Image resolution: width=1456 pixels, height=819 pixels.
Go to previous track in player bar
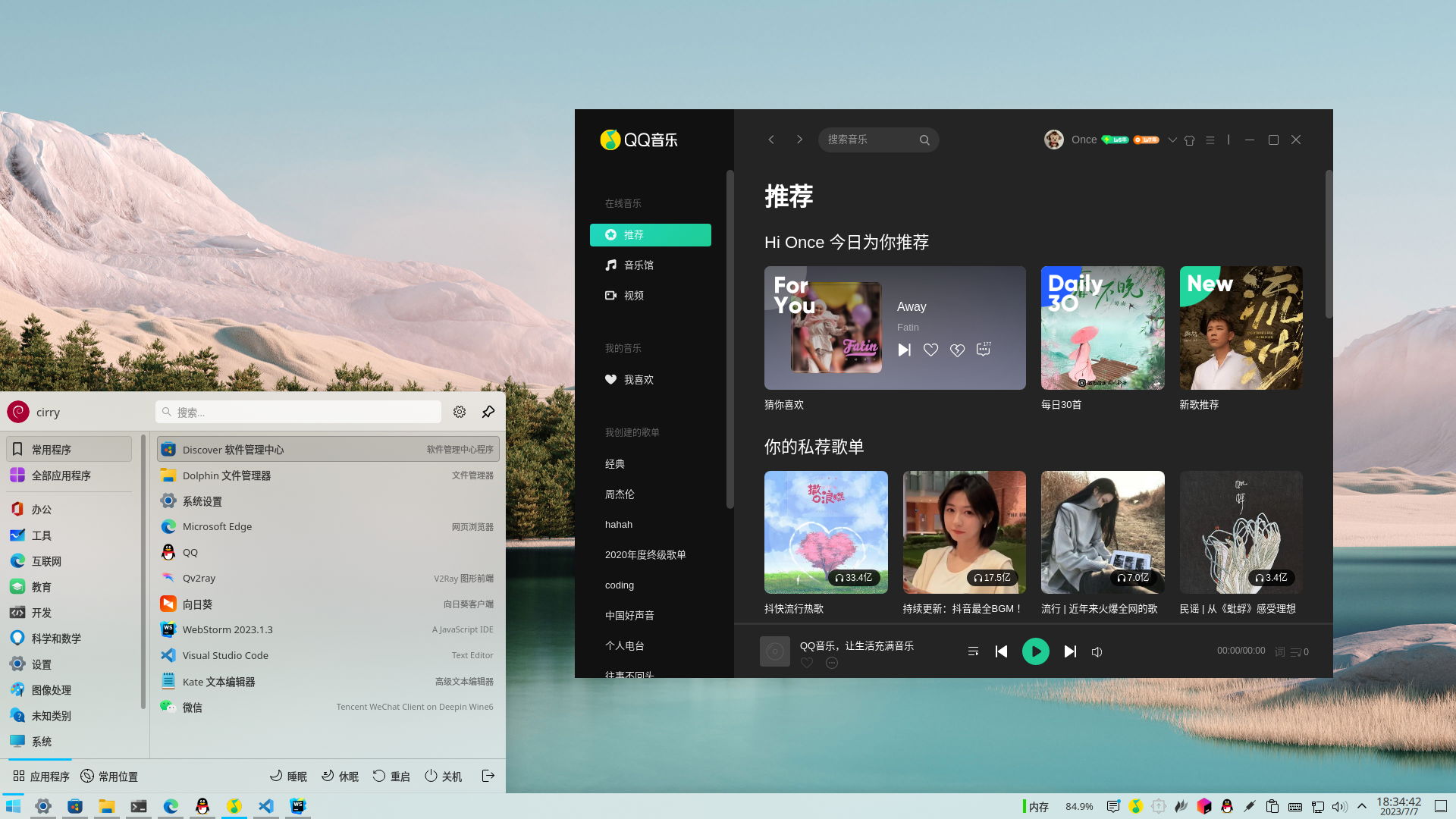[1001, 651]
